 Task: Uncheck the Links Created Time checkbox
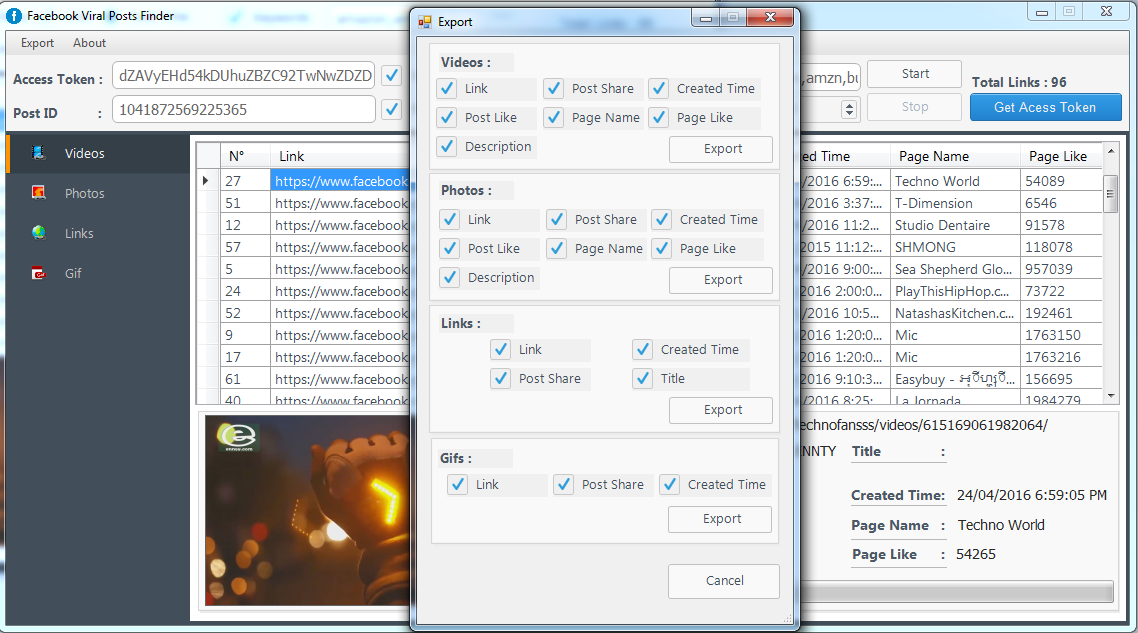click(643, 349)
